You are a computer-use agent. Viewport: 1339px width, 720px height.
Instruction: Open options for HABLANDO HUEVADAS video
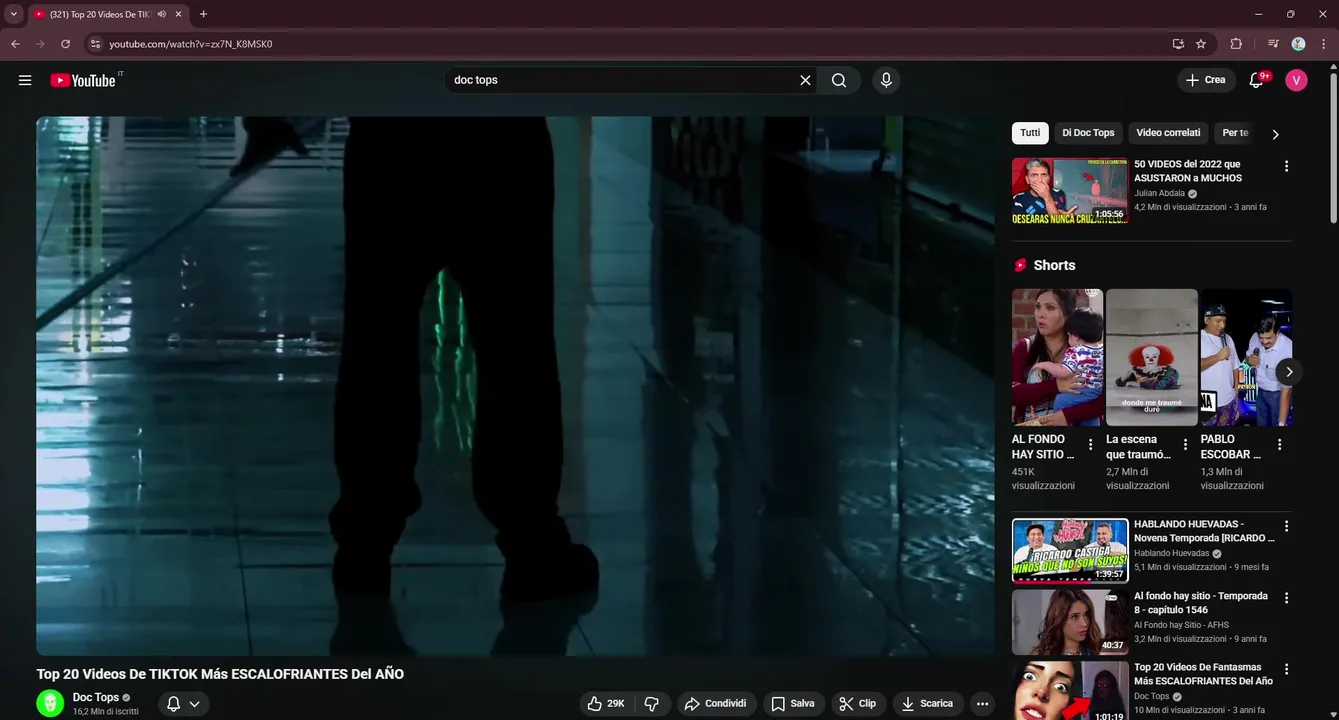pyautogui.click(x=1286, y=526)
